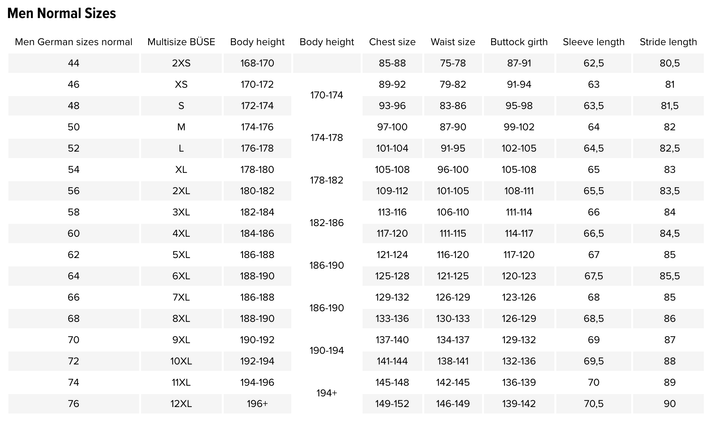Image resolution: width=720 pixels, height=427 pixels.
Task: Click the 12XL multisize cell
Action: tap(181, 403)
